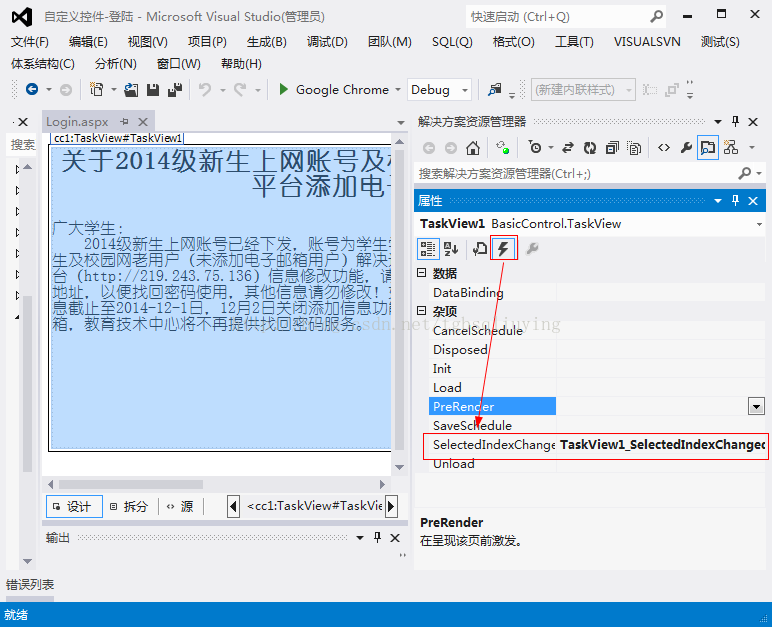
Task: Click the Show All Files icon
Action: click(x=634, y=148)
